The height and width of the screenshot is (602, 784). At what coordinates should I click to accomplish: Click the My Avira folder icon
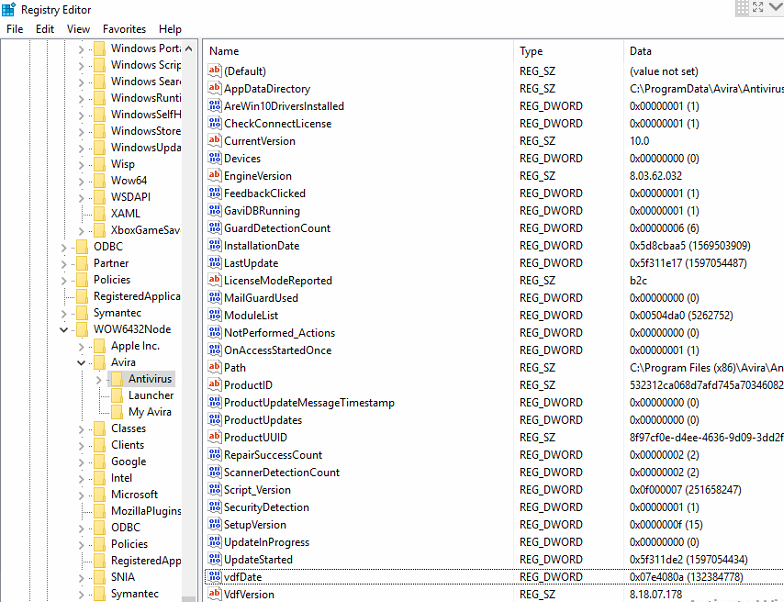tap(117, 412)
